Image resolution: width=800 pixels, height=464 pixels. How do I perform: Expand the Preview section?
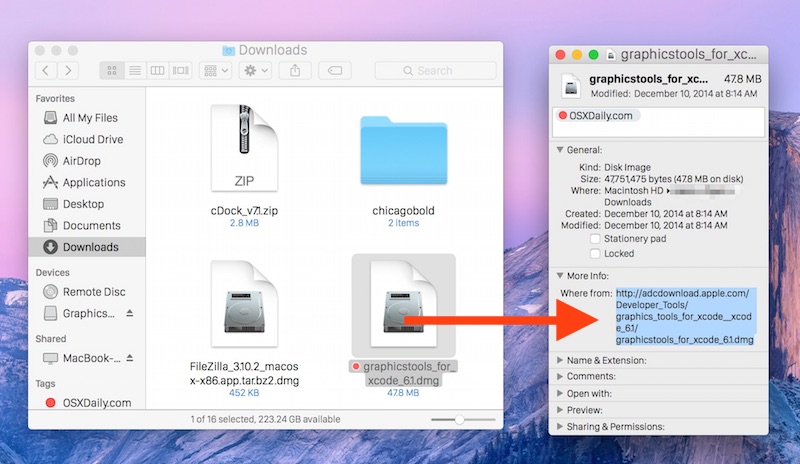point(560,410)
